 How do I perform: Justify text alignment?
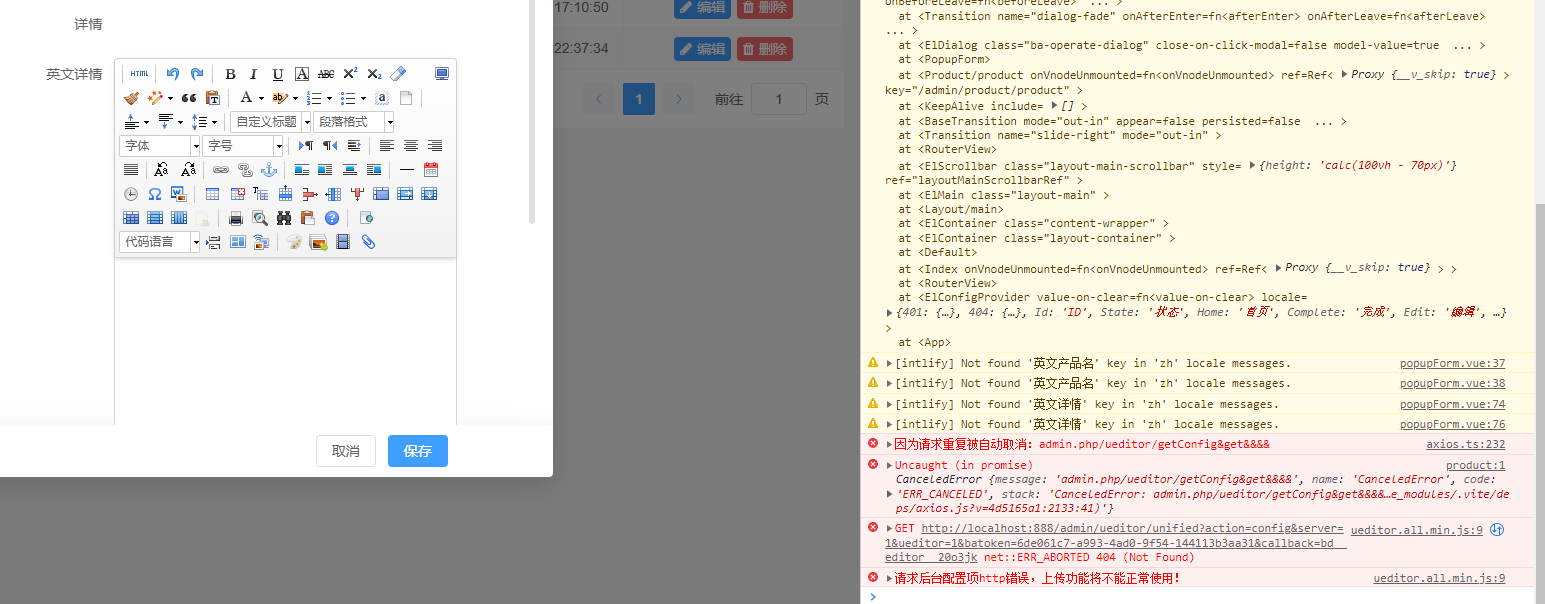click(131, 170)
